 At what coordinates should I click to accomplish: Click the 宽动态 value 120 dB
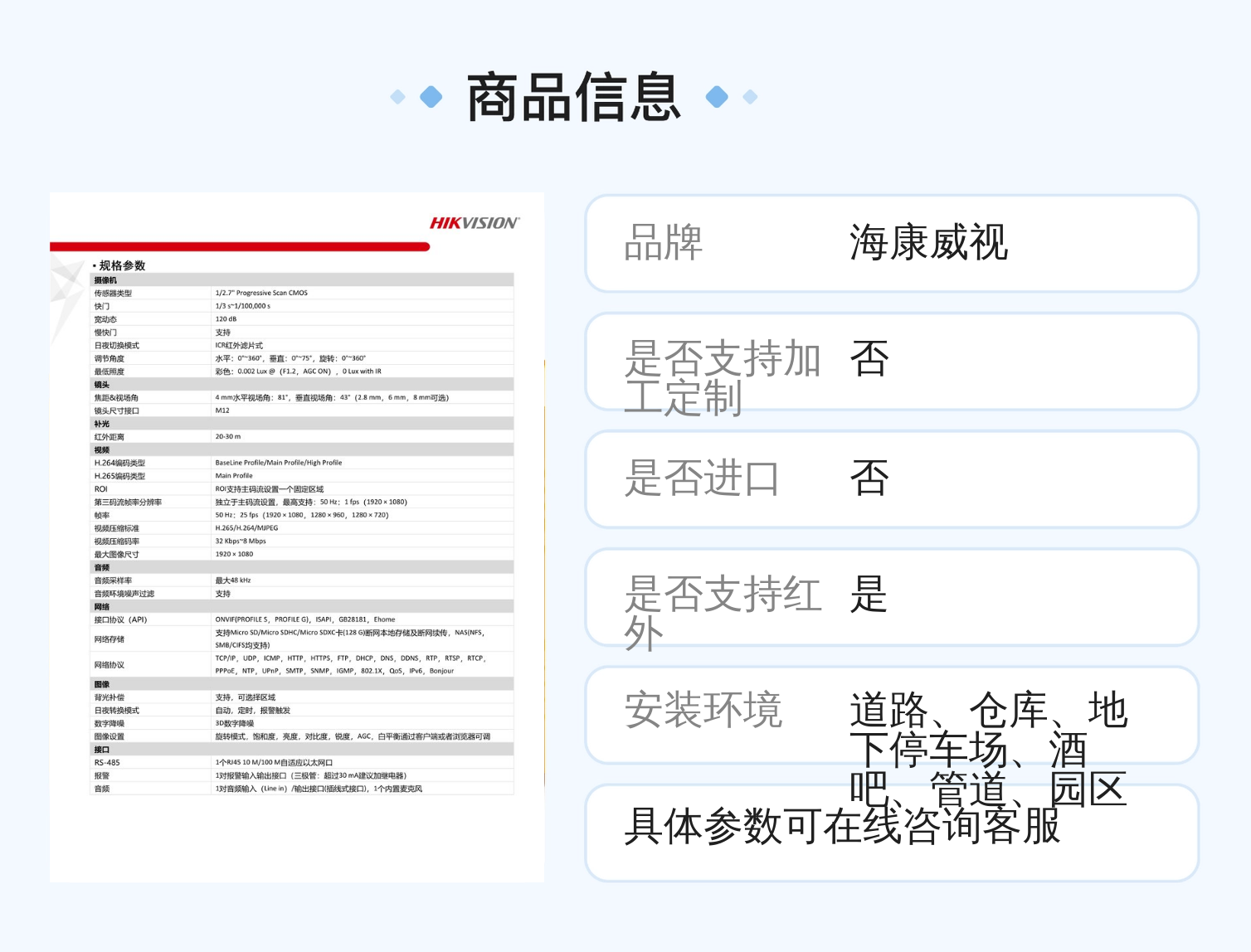click(x=226, y=319)
